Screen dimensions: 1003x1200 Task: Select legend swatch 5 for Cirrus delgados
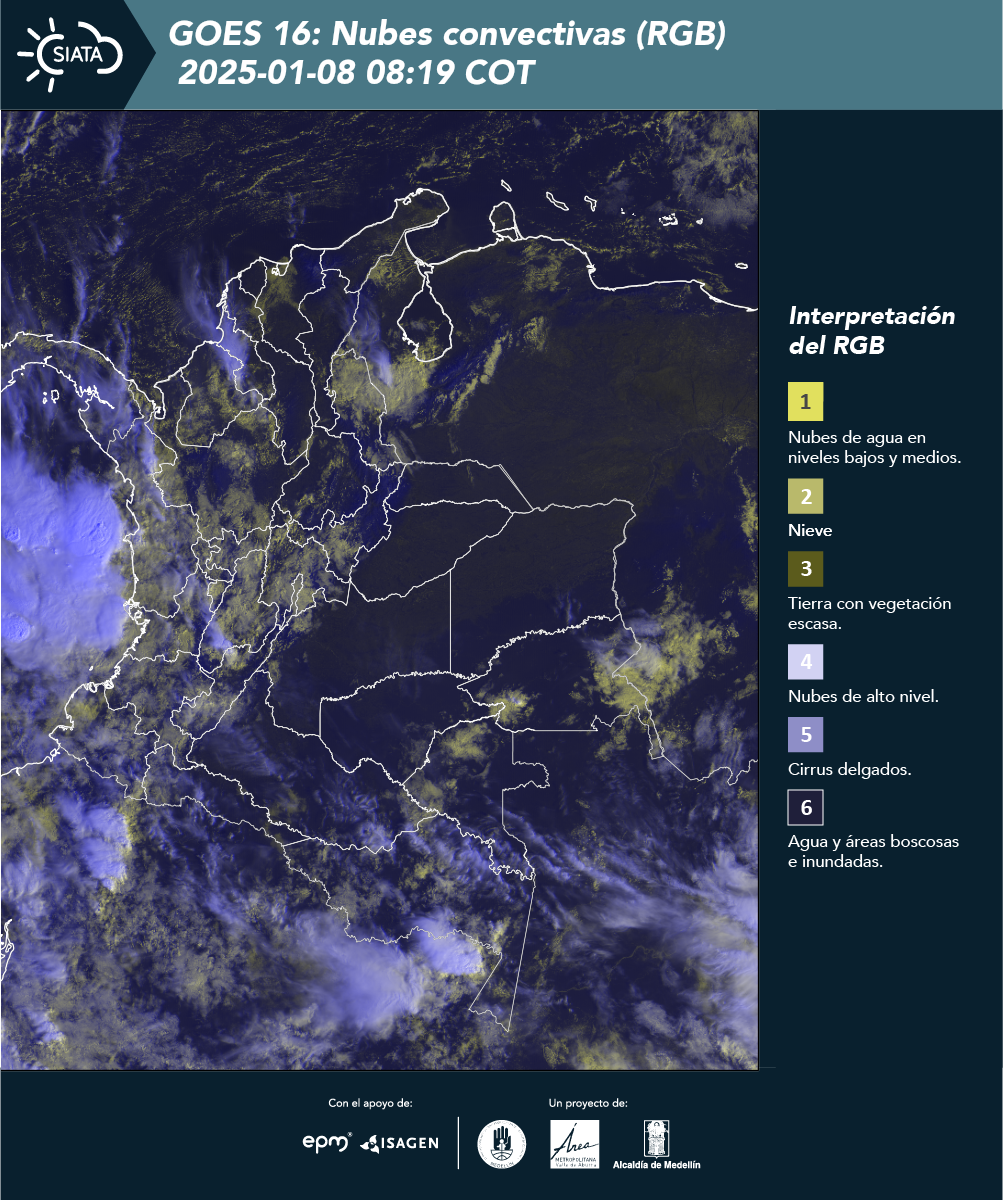coord(805,735)
